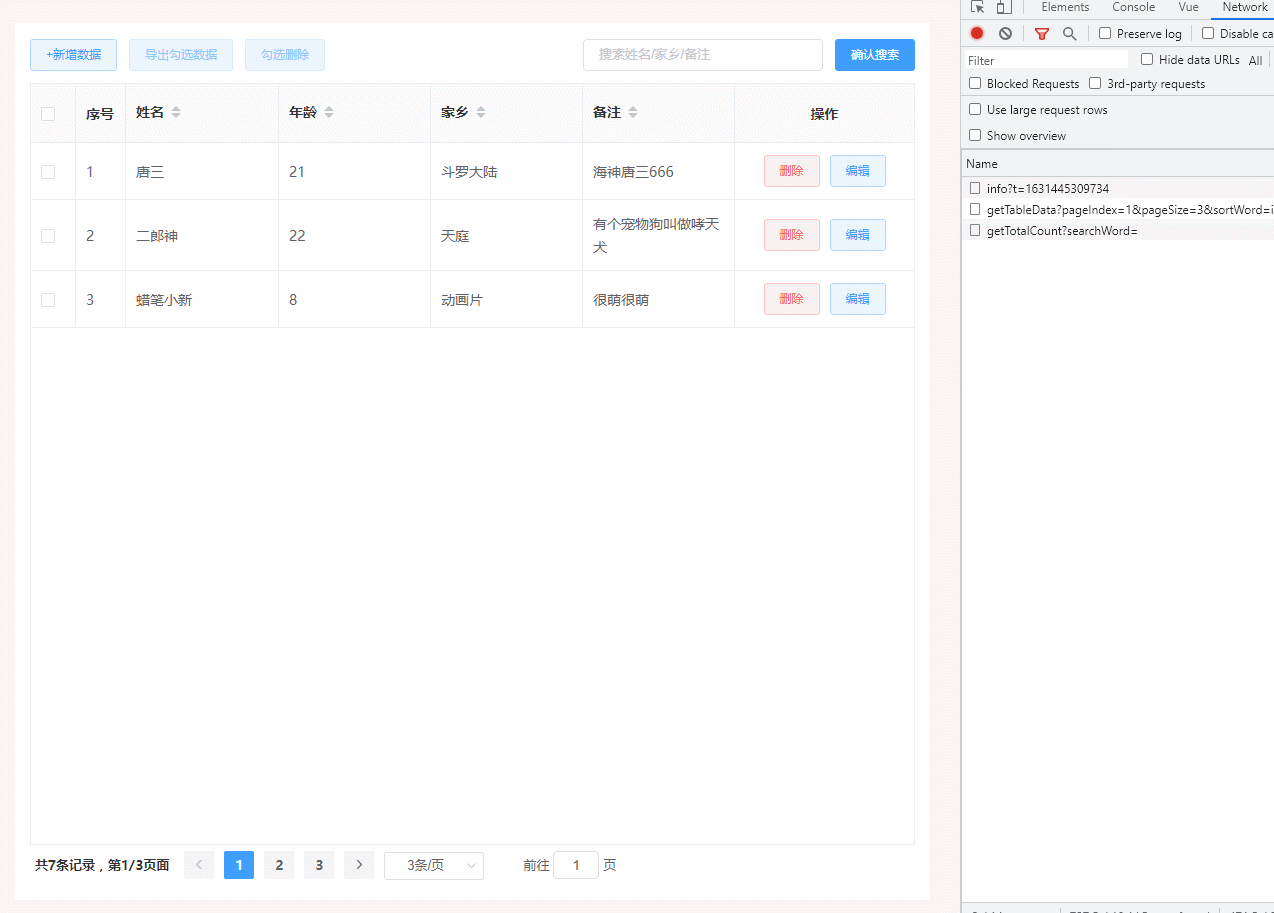Open the 3条/页 page size dropdown
The width and height of the screenshot is (1274, 913).
click(x=434, y=865)
